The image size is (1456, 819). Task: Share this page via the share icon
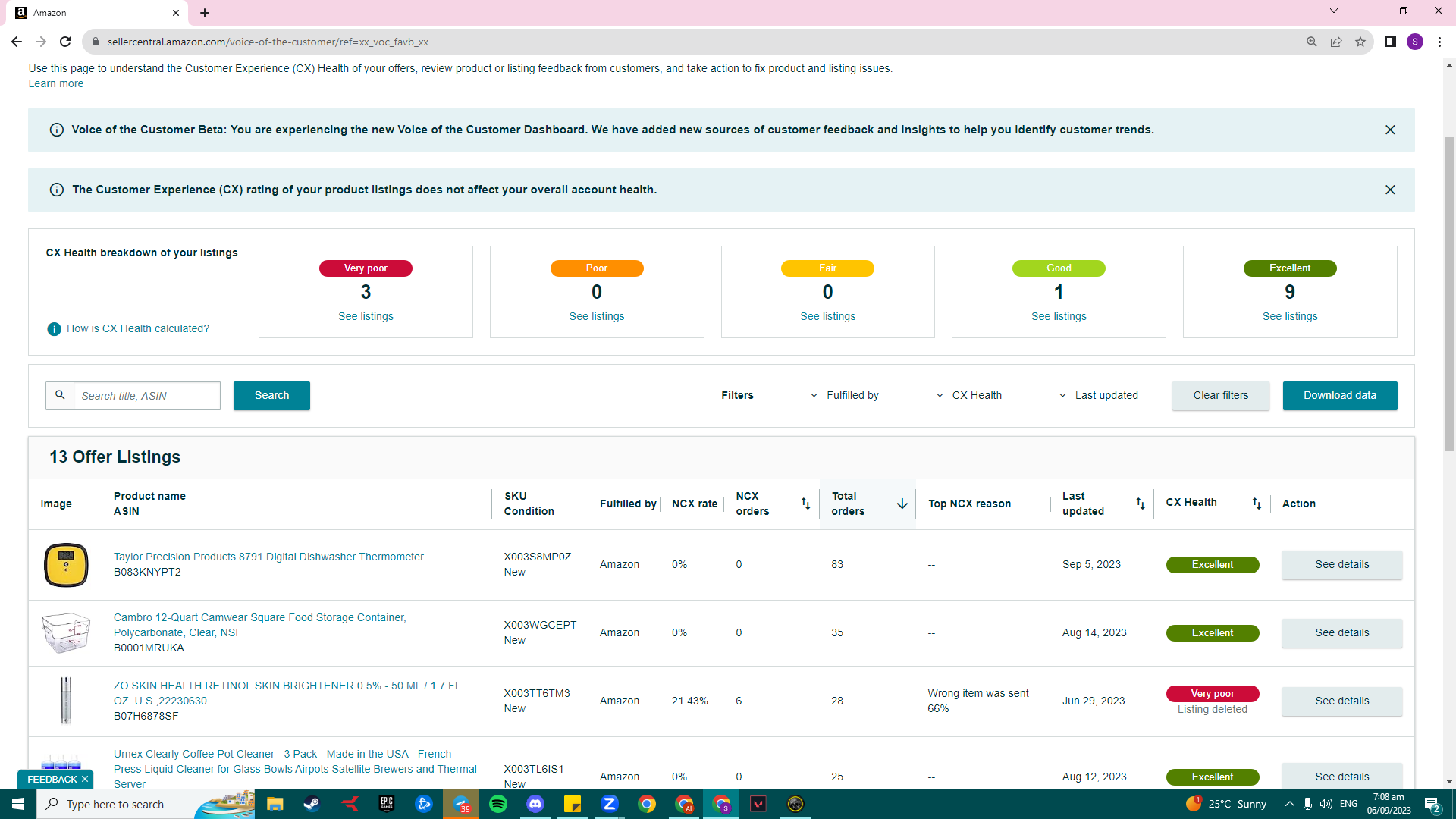[1336, 42]
